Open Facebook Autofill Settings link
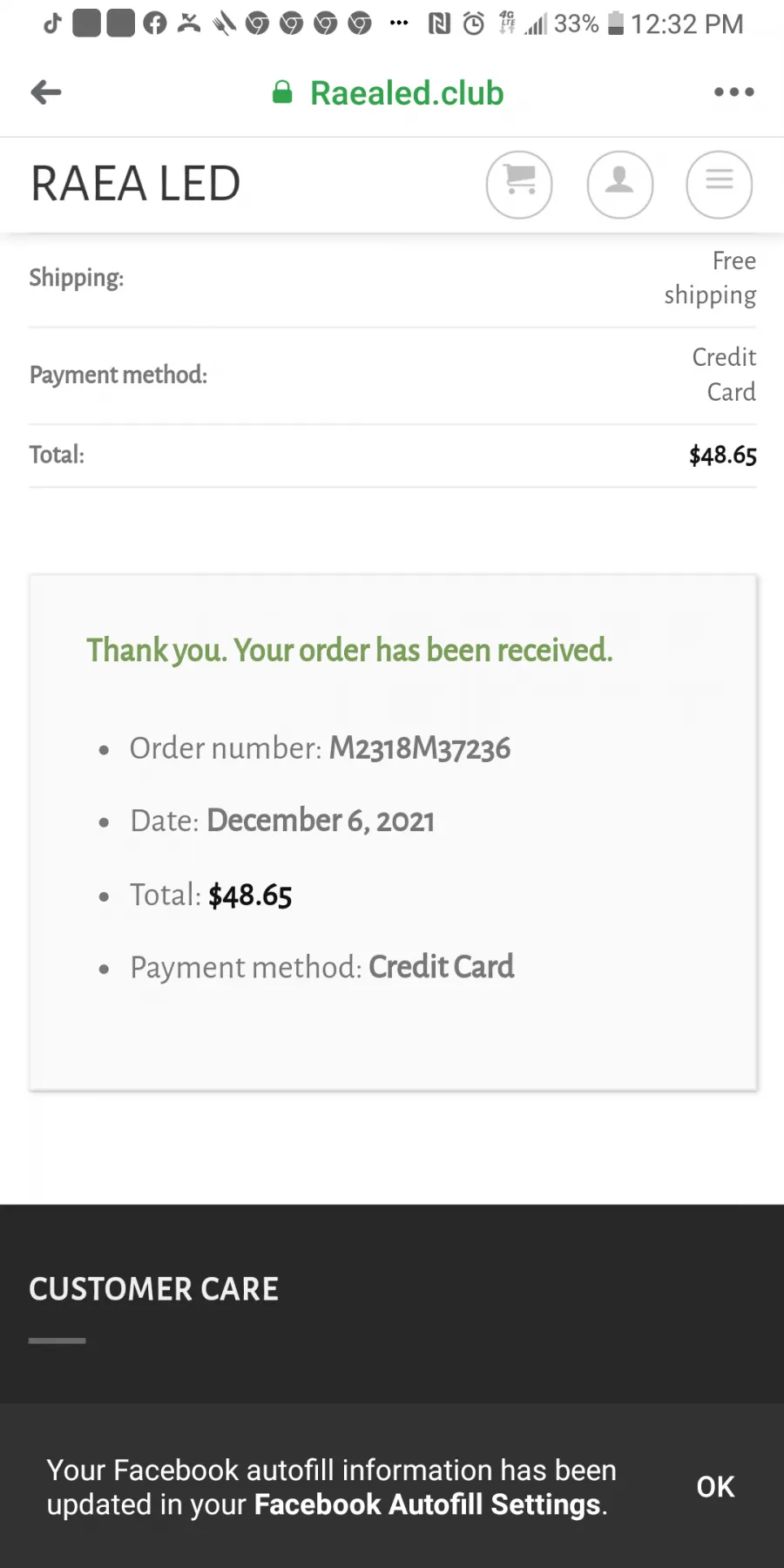Image resolution: width=784 pixels, height=1568 pixels. pos(427,1504)
